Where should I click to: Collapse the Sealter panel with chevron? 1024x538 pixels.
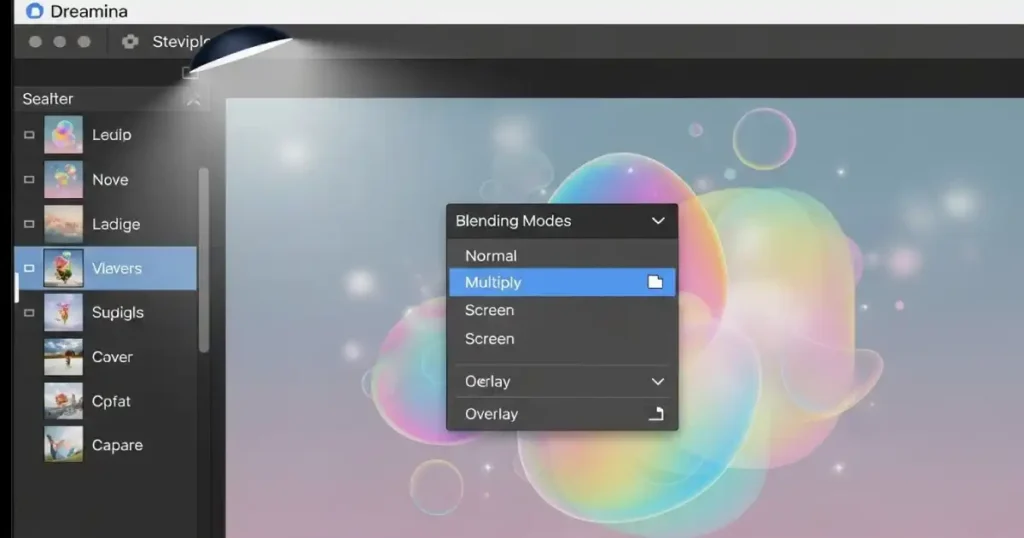194,100
